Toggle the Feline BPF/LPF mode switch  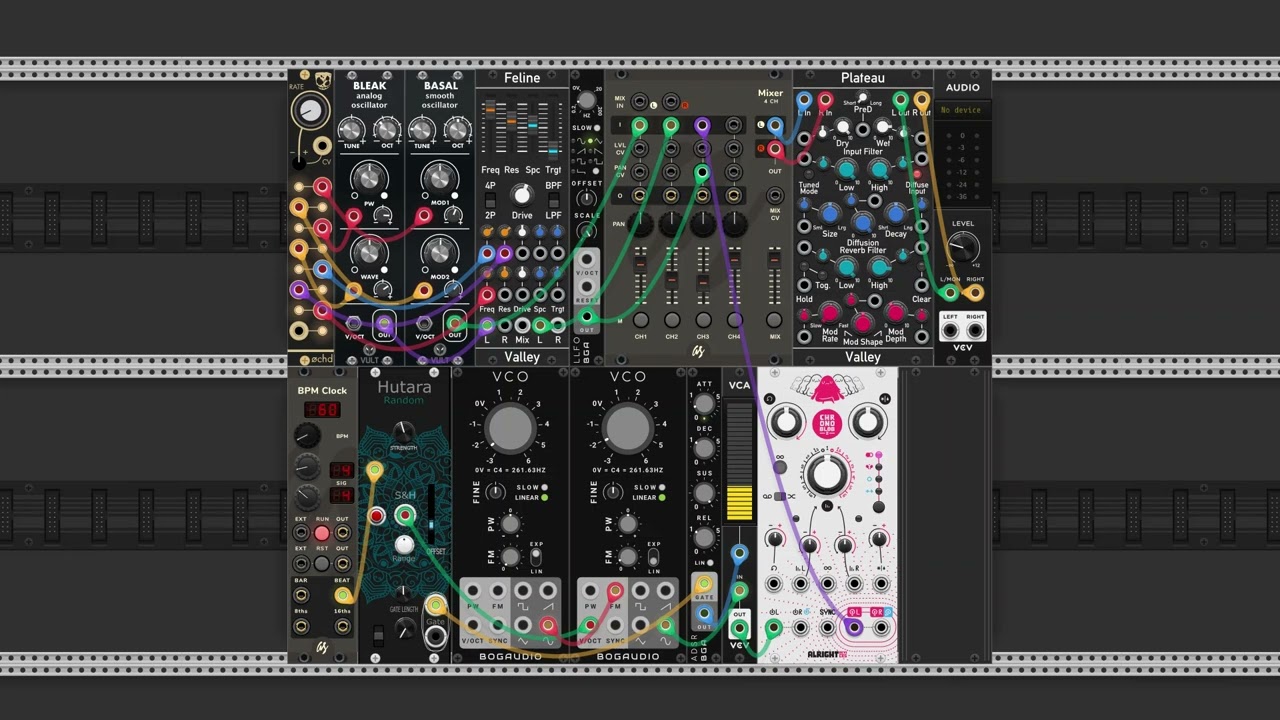[553, 200]
